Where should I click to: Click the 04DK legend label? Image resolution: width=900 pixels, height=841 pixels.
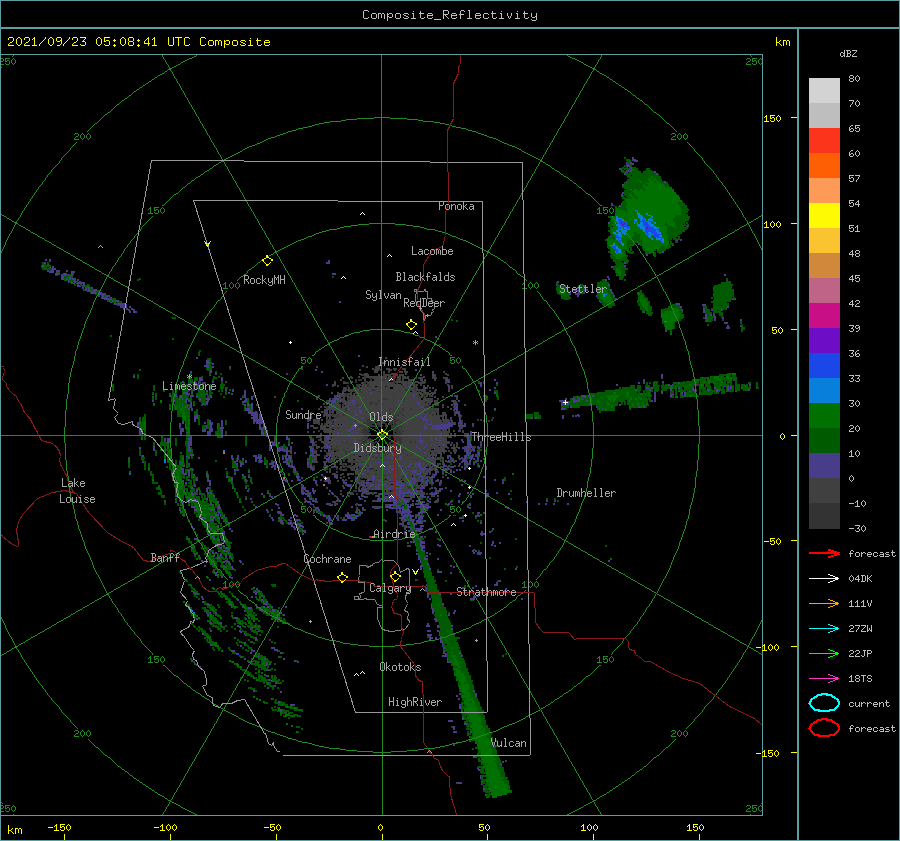coord(860,578)
